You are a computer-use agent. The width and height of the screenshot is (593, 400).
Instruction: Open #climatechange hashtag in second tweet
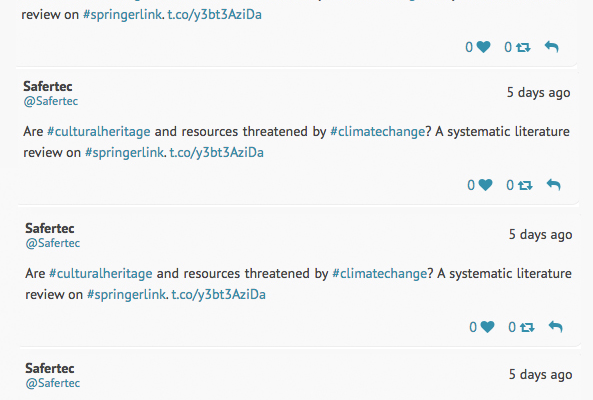click(377, 132)
